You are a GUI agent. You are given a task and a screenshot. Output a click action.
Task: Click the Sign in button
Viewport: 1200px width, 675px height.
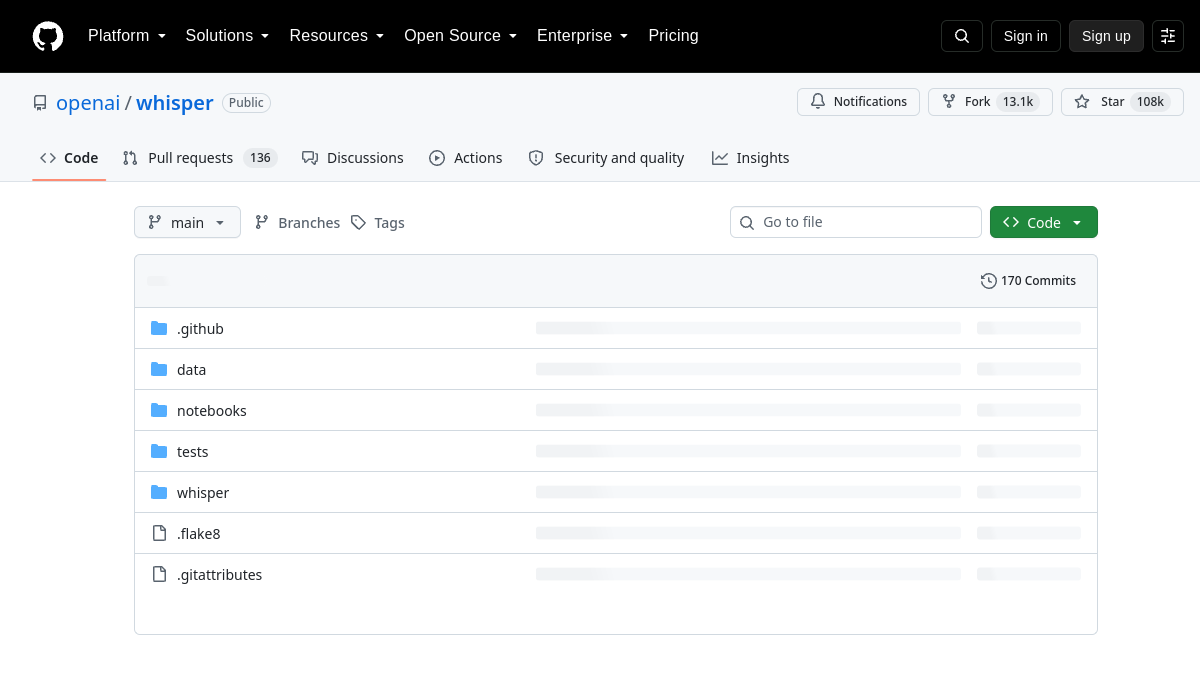click(1025, 36)
